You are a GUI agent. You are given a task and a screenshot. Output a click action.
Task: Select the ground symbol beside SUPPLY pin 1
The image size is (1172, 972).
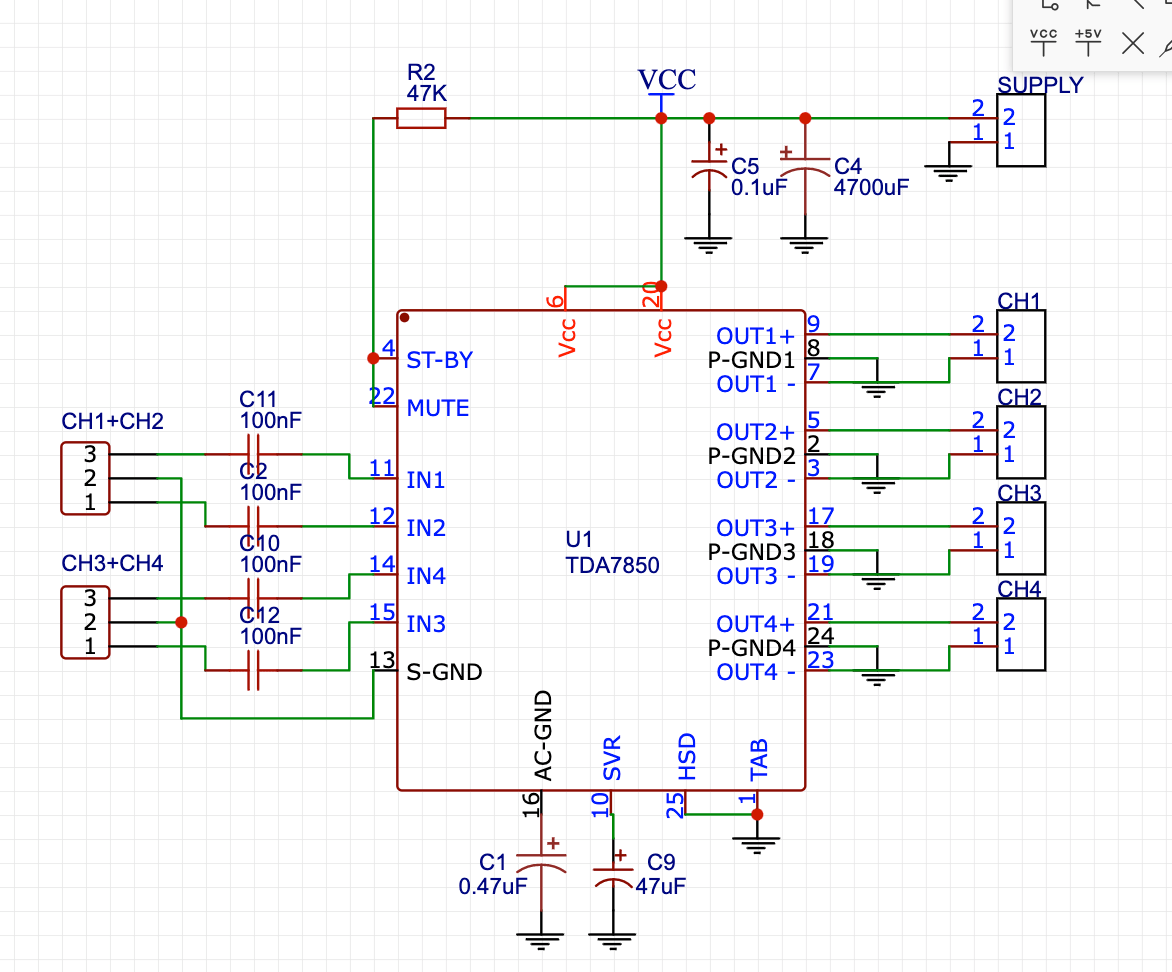point(949,170)
